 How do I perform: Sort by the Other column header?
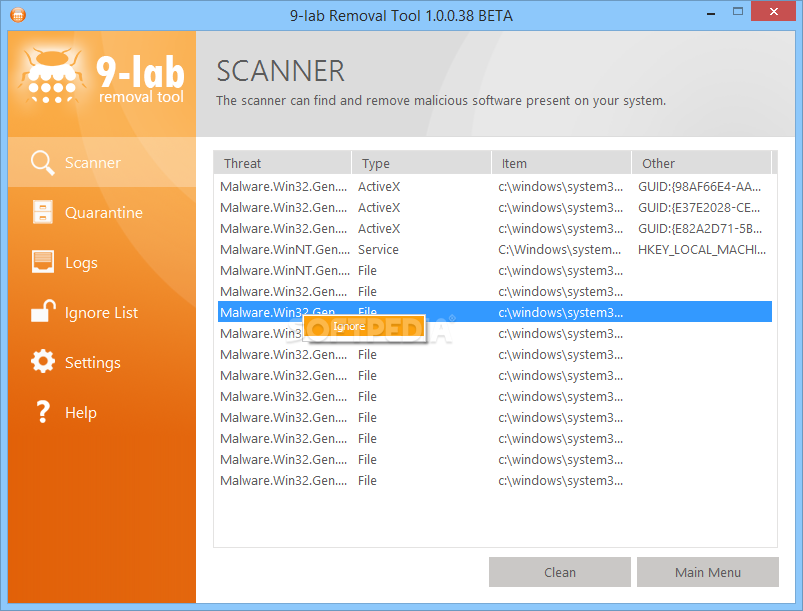pos(702,163)
